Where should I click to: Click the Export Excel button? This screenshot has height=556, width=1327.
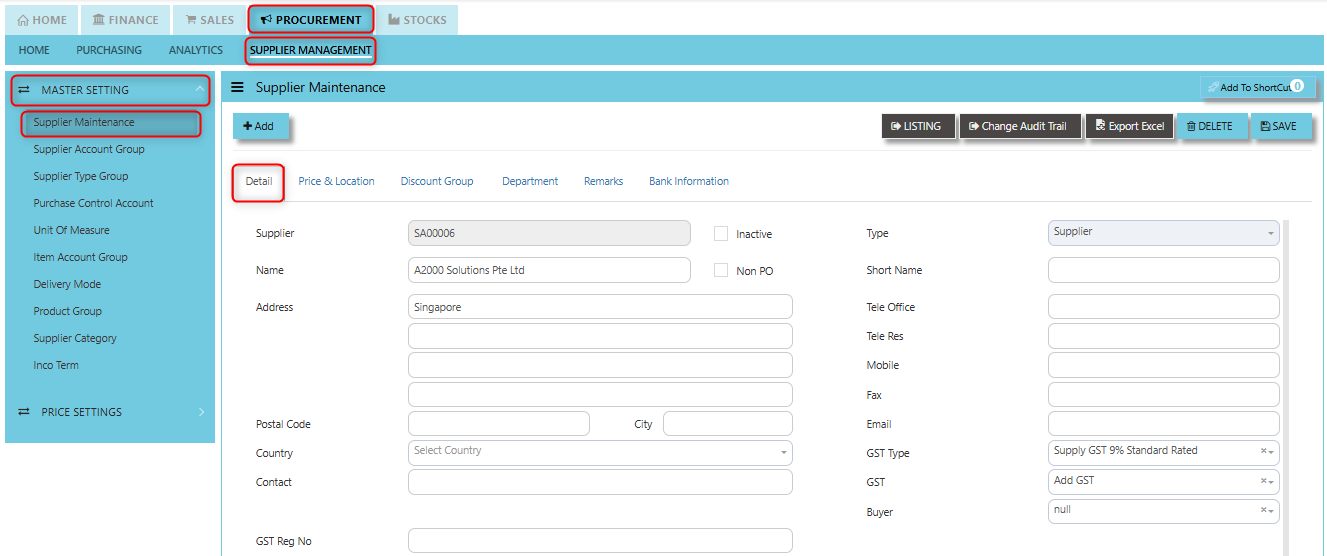tap(1130, 126)
